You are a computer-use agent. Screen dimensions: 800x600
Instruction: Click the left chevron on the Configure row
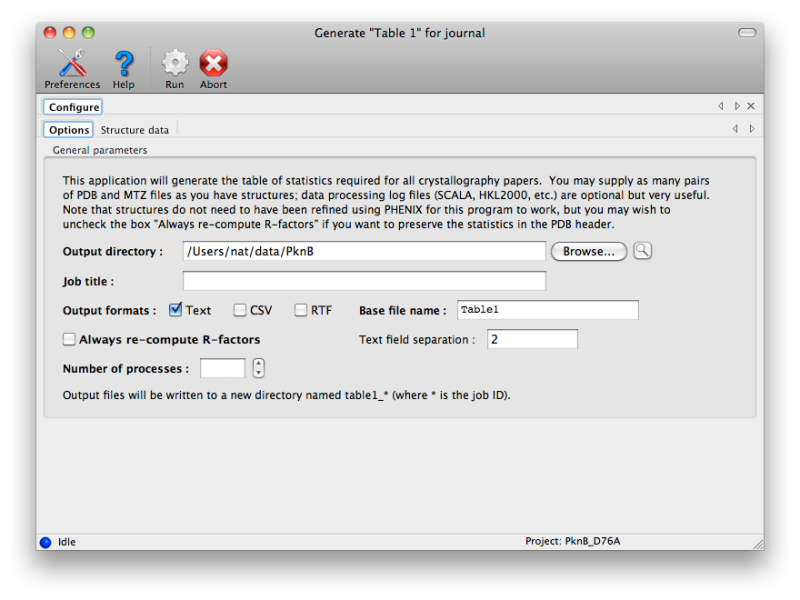tap(721, 106)
